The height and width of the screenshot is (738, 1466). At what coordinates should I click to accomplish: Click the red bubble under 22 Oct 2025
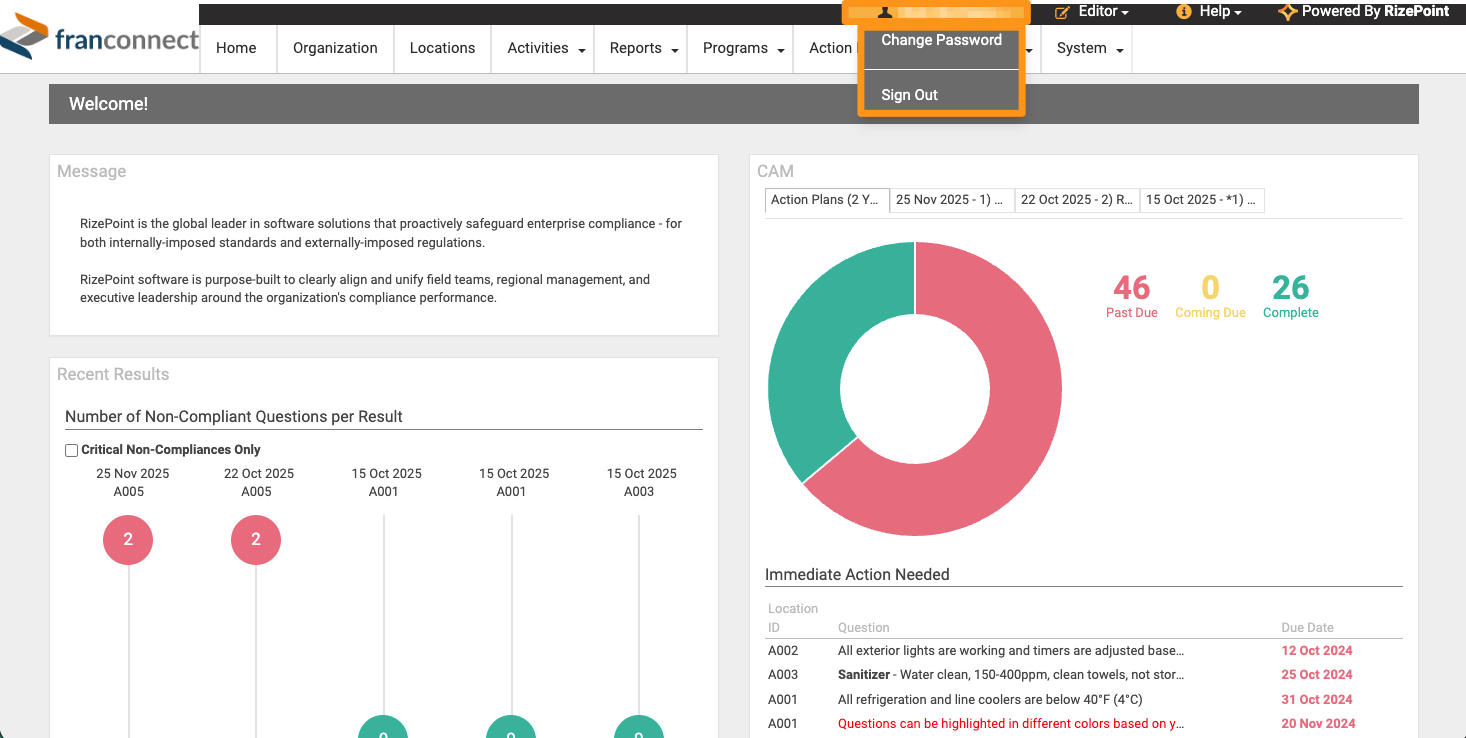tap(256, 540)
